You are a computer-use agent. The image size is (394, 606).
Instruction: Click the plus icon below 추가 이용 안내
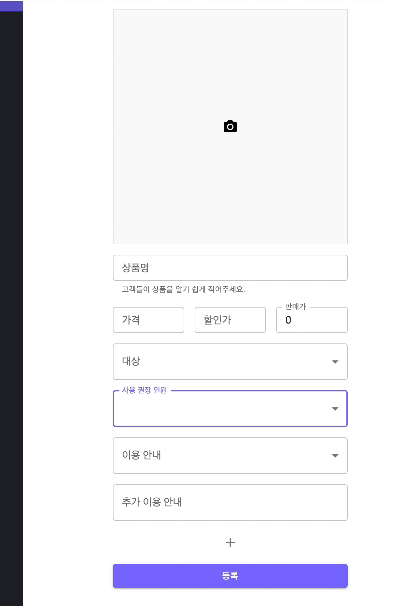pyautogui.click(x=230, y=543)
